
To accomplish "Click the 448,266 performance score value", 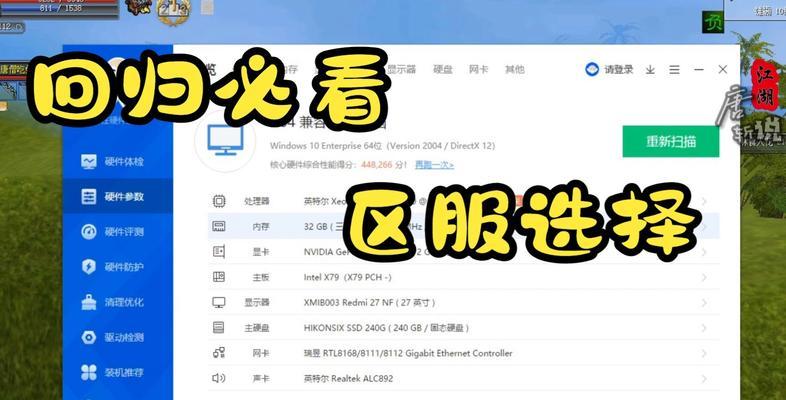I will (376, 164).
